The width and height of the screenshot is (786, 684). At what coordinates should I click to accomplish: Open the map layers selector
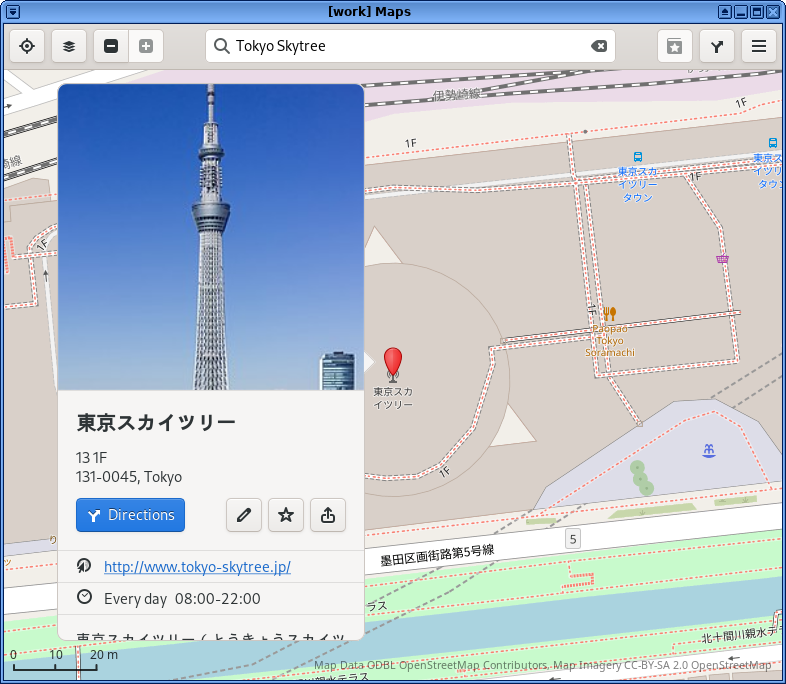pos(69,46)
